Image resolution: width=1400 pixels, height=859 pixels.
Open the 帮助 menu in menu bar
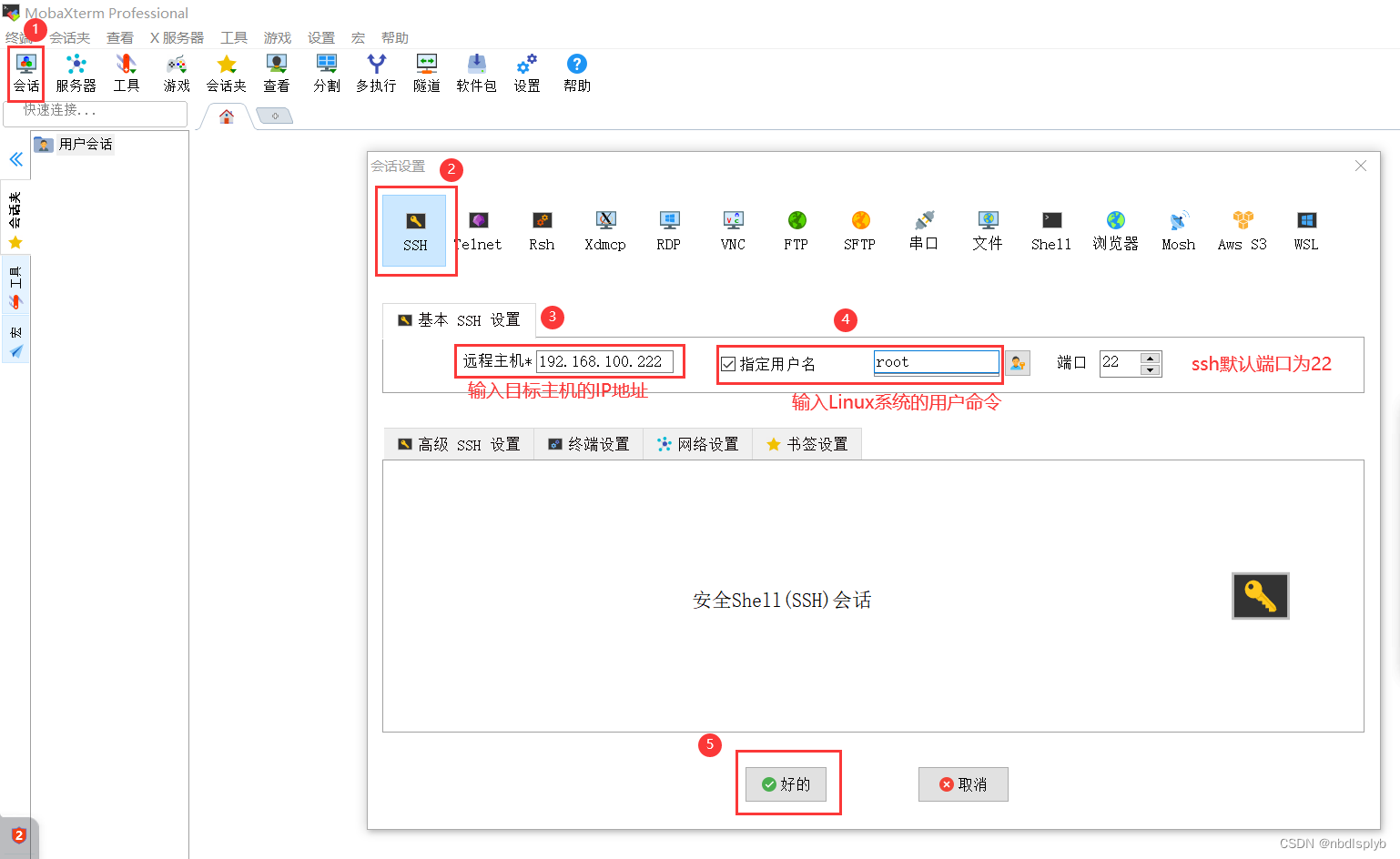(x=395, y=38)
